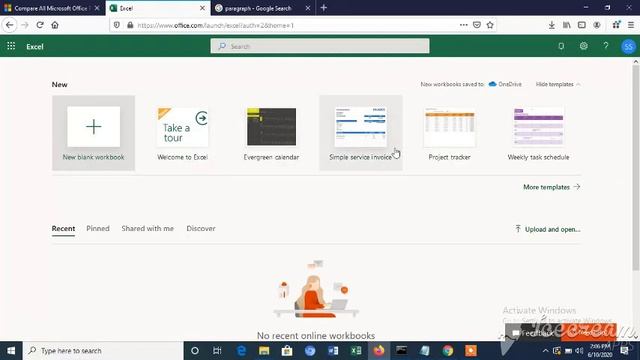640x360 pixels.
Task: Click the taskbar Type here to search box
Action: pyautogui.click(x=103, y=351)
